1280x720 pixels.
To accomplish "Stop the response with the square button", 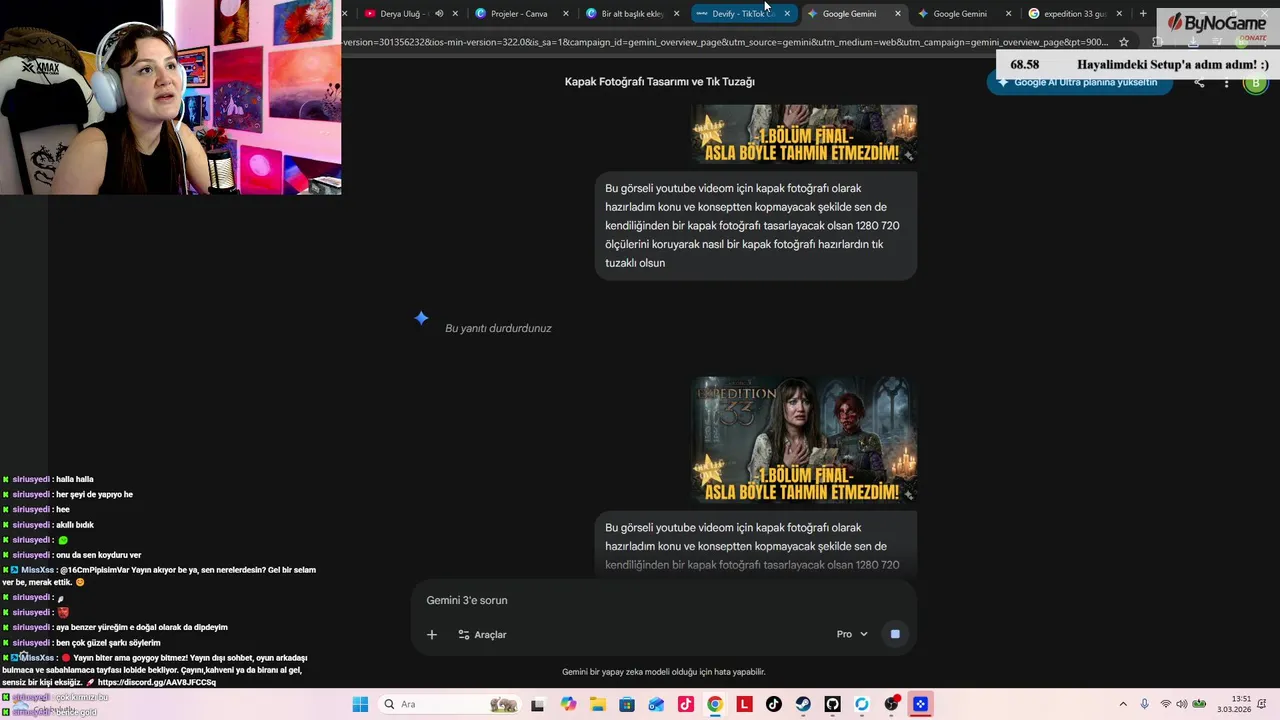I will tap(895, 634).
